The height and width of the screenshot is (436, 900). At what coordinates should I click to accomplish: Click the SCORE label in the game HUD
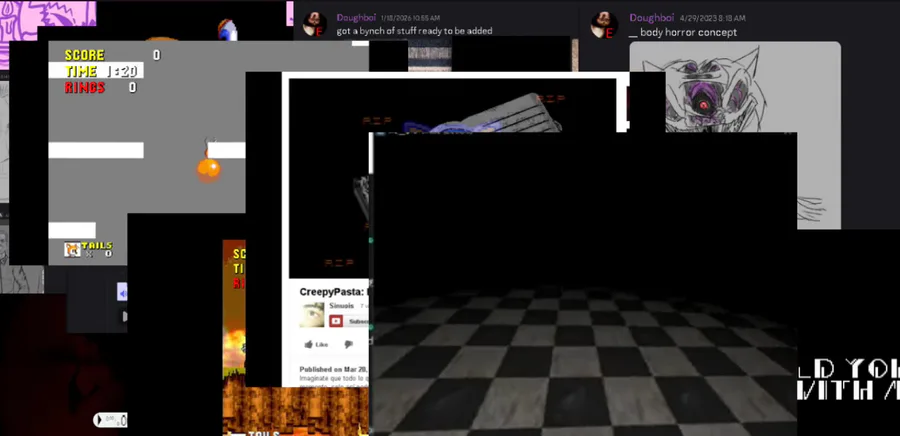coord(84,55)
